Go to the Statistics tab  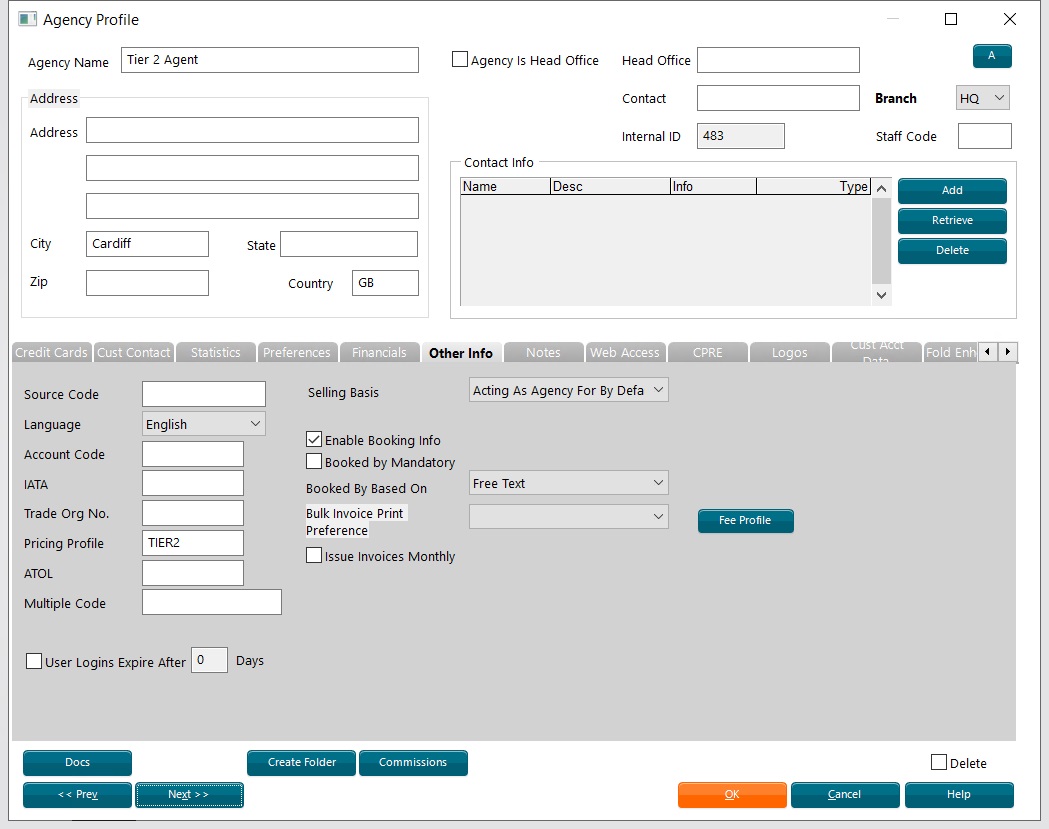pyautogui.click(x=215, y=353)
